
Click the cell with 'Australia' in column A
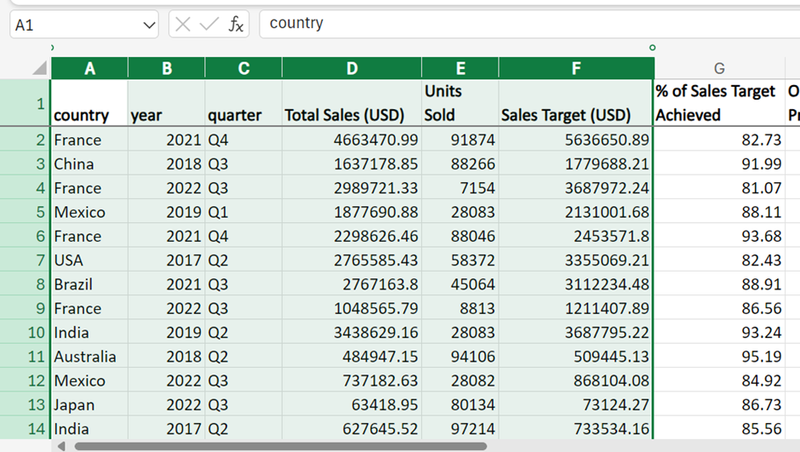pyautogui.click(x=89, y=357)
